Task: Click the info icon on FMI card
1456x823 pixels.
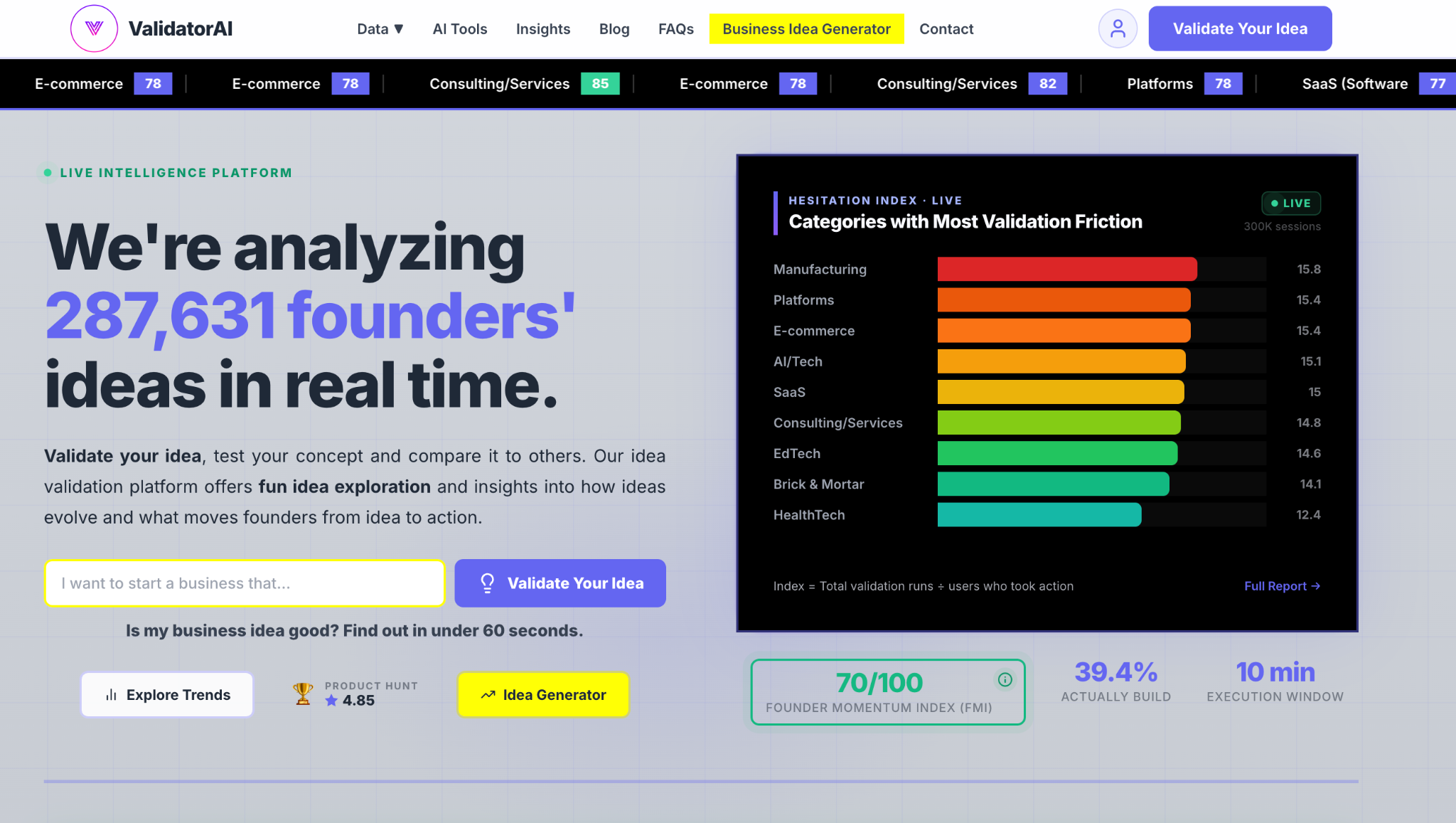Action: [x=1005, y=680]
